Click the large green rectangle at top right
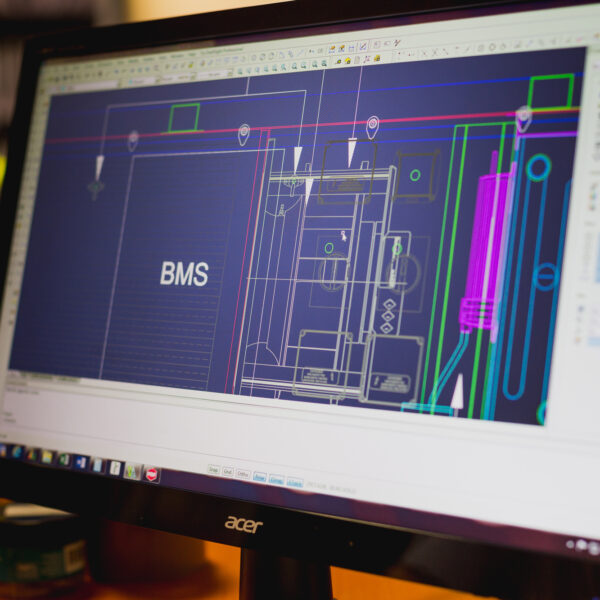 click(551, 92)
